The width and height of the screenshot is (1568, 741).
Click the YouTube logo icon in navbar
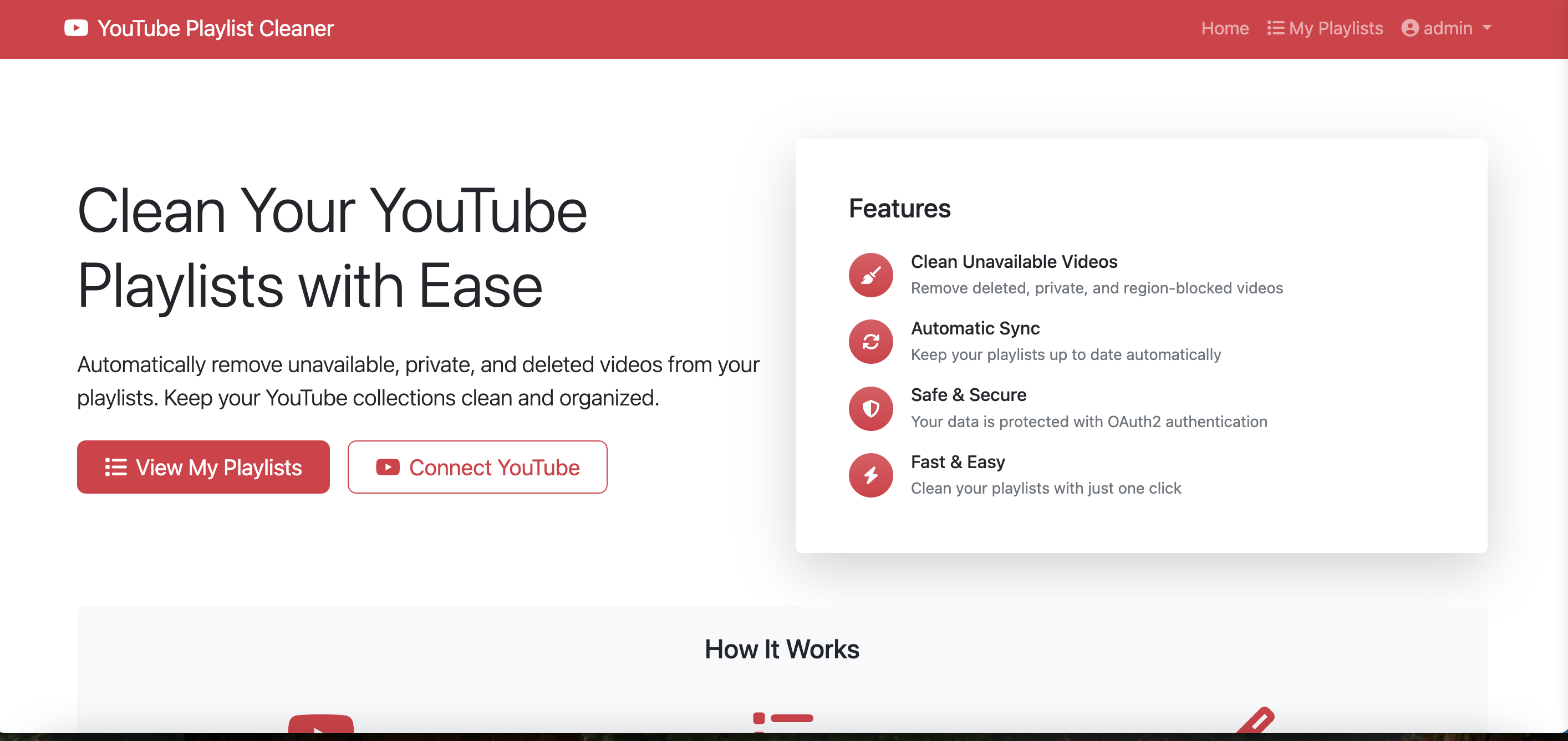[76, 28]
